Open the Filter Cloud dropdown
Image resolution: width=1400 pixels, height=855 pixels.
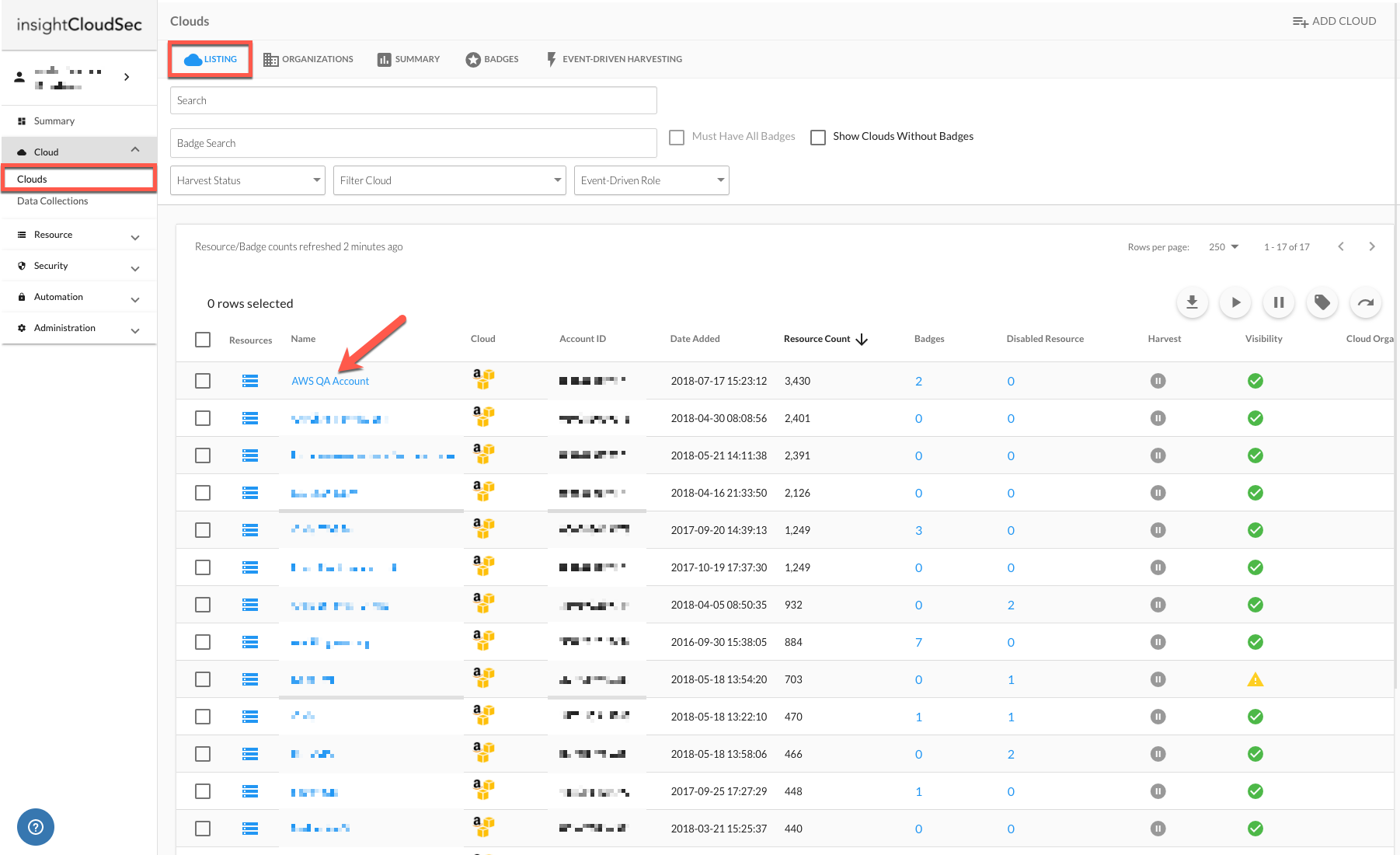pos(450,180)
